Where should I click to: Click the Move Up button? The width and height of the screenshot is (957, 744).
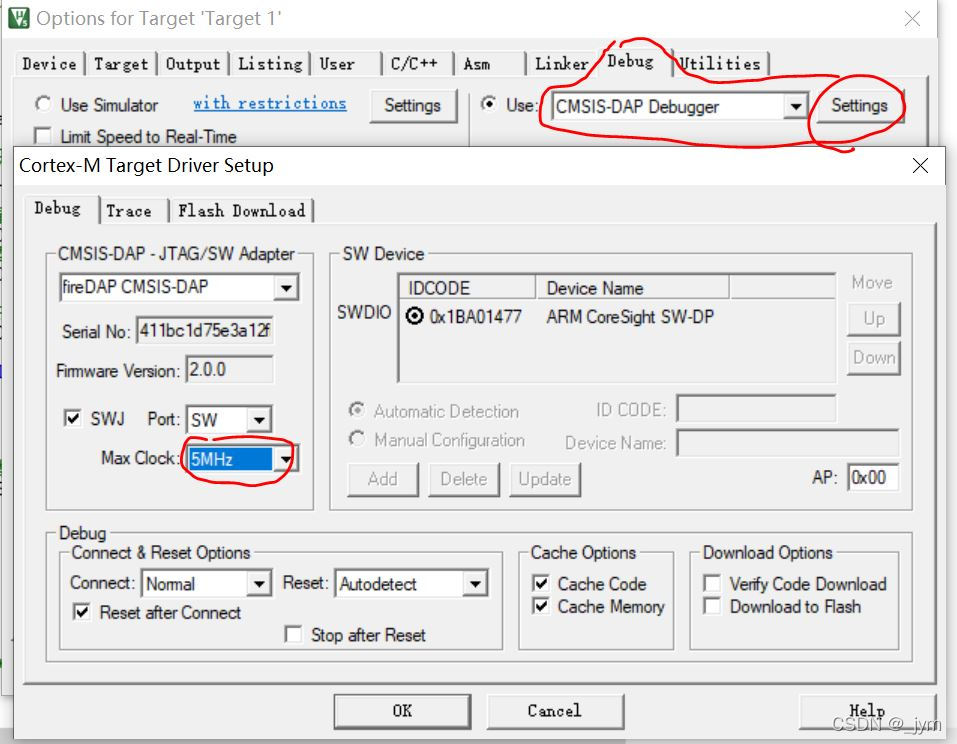pyautogui.click(x=873, y=319)
